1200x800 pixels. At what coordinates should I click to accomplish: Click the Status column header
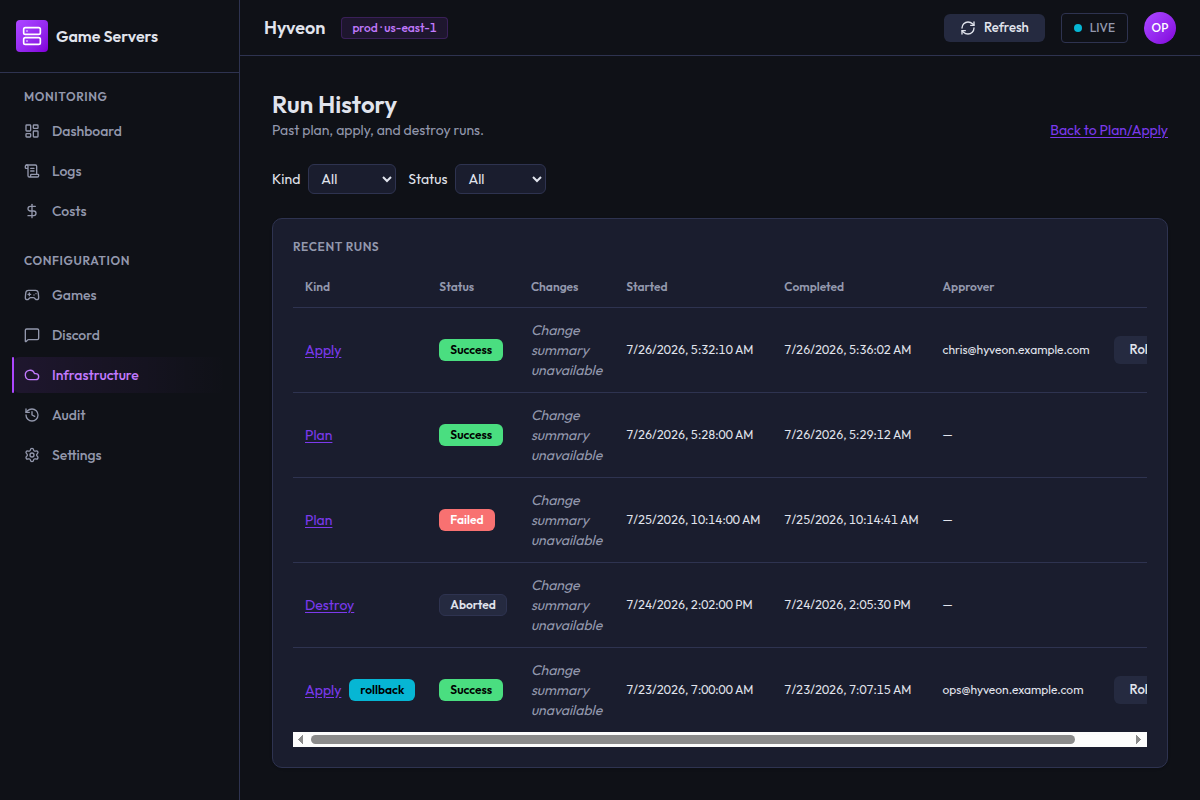point(457,287)
